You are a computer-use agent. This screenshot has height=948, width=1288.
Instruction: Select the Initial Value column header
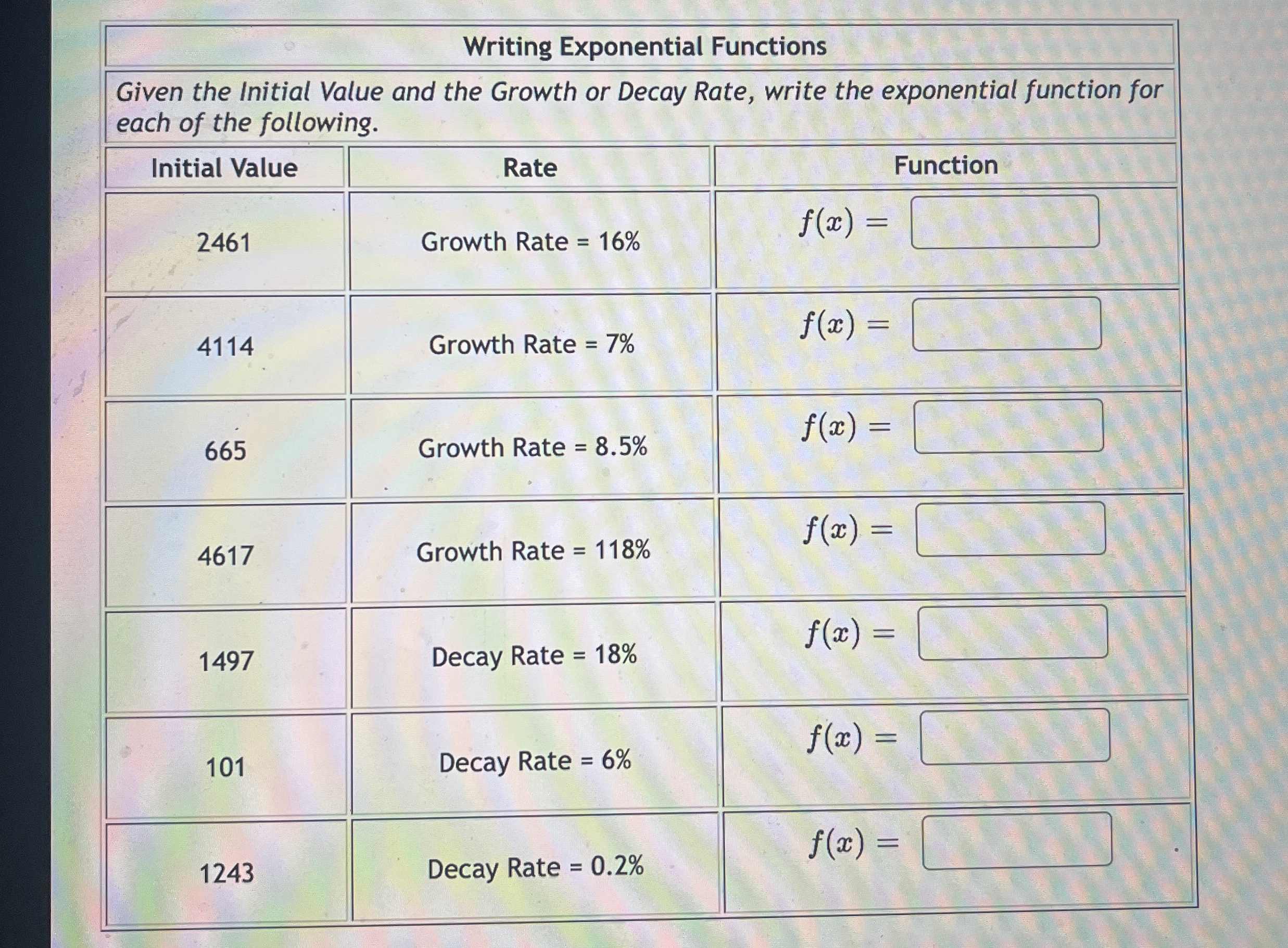coord(224,167)
